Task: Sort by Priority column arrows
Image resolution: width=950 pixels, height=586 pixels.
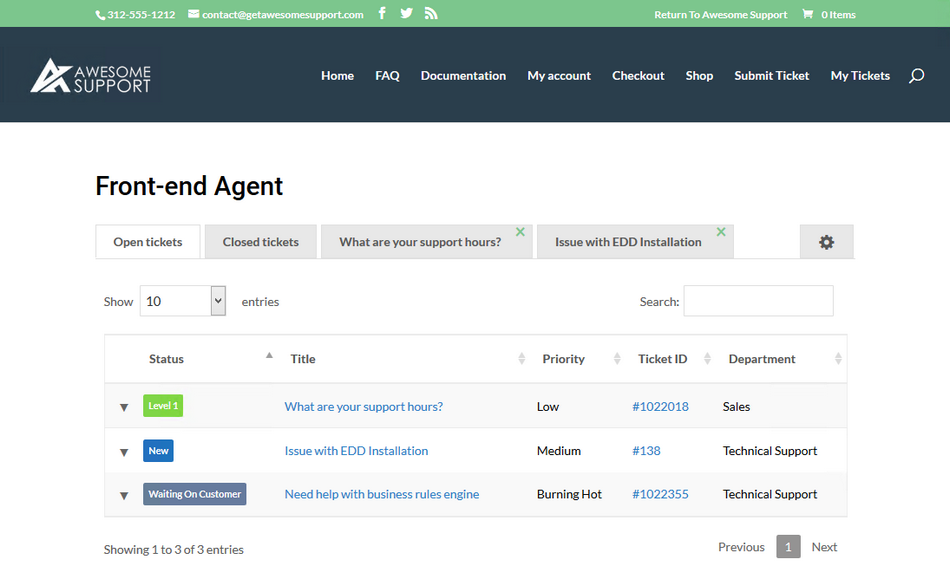Action: 617,359
